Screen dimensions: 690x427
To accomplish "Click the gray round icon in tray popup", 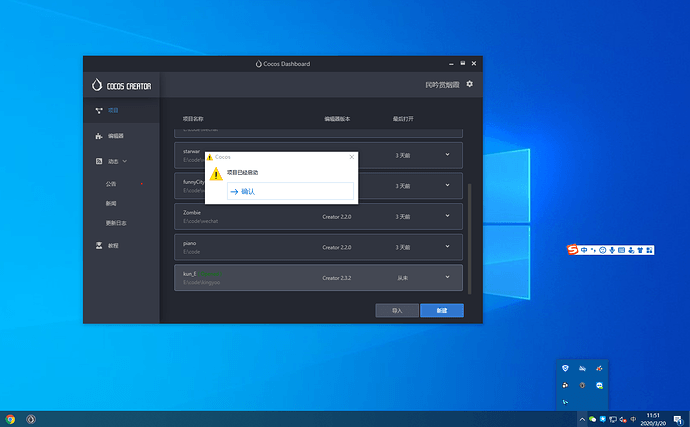I will click(582, 385).
